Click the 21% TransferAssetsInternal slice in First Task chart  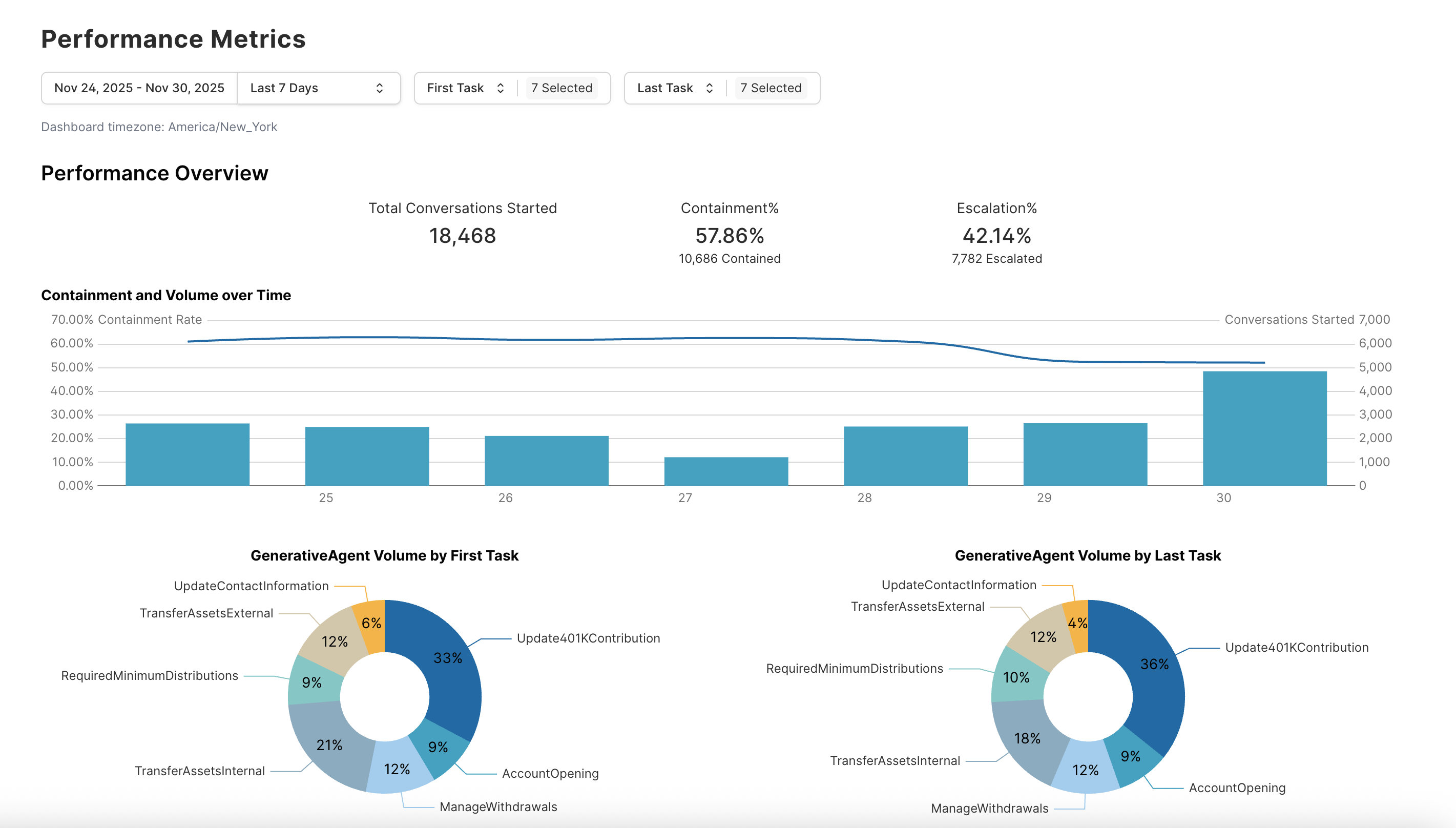coord(329,745)
